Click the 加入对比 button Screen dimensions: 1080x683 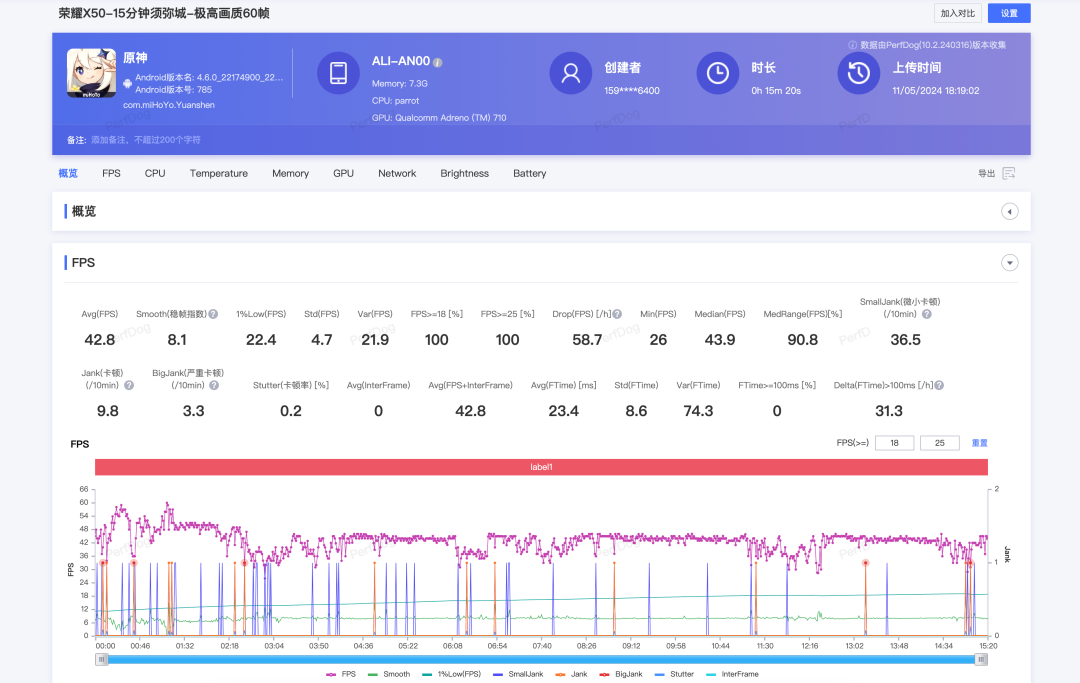coord(957,13)
